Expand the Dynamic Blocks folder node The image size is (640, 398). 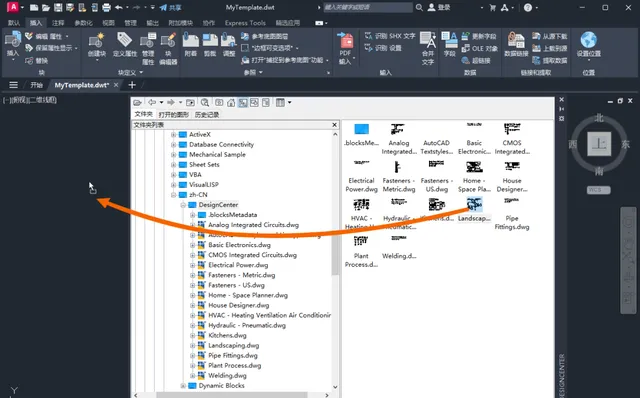(183, 386)
